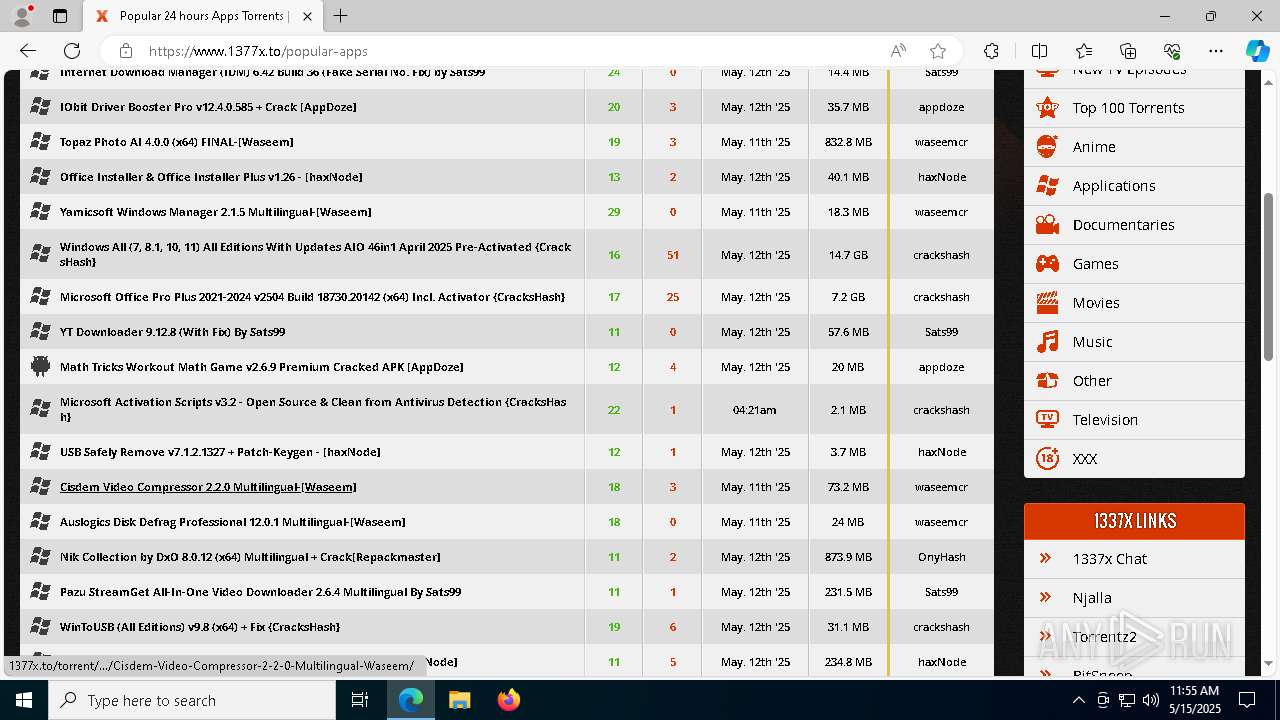Click uploader haxNode in USB Safely Remove row
This screenshot has width=1280, height=720.
click(941, 452)
